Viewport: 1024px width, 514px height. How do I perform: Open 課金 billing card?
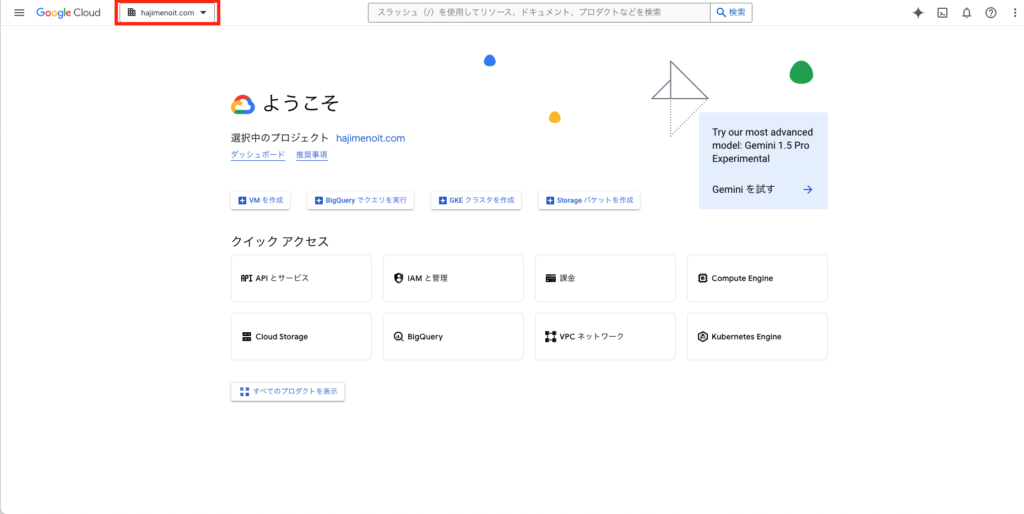[x=605, y=278]
